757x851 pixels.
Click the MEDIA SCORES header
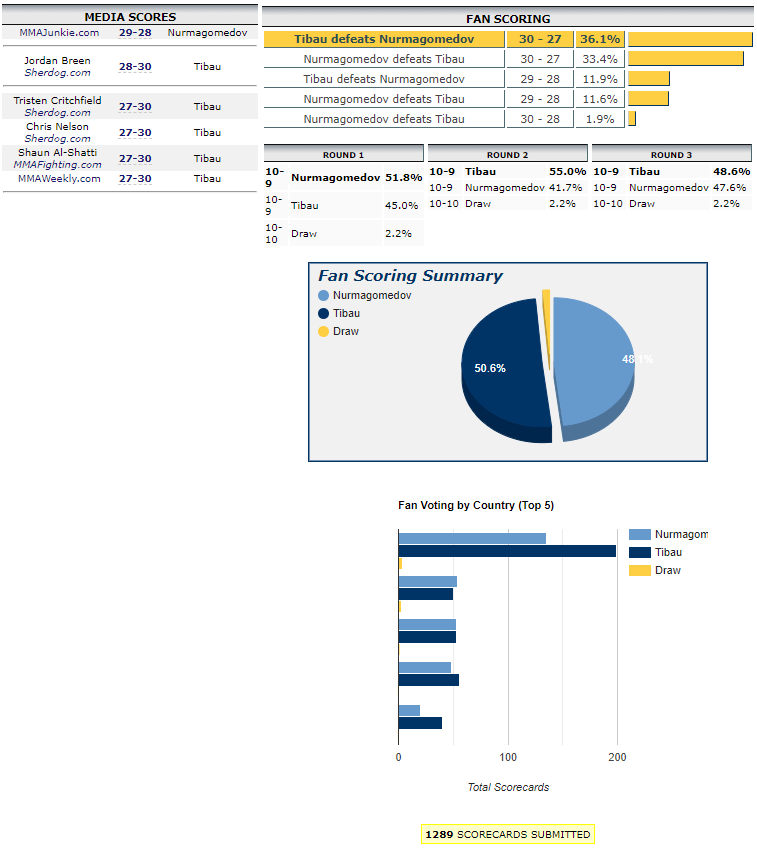point(130,17)
